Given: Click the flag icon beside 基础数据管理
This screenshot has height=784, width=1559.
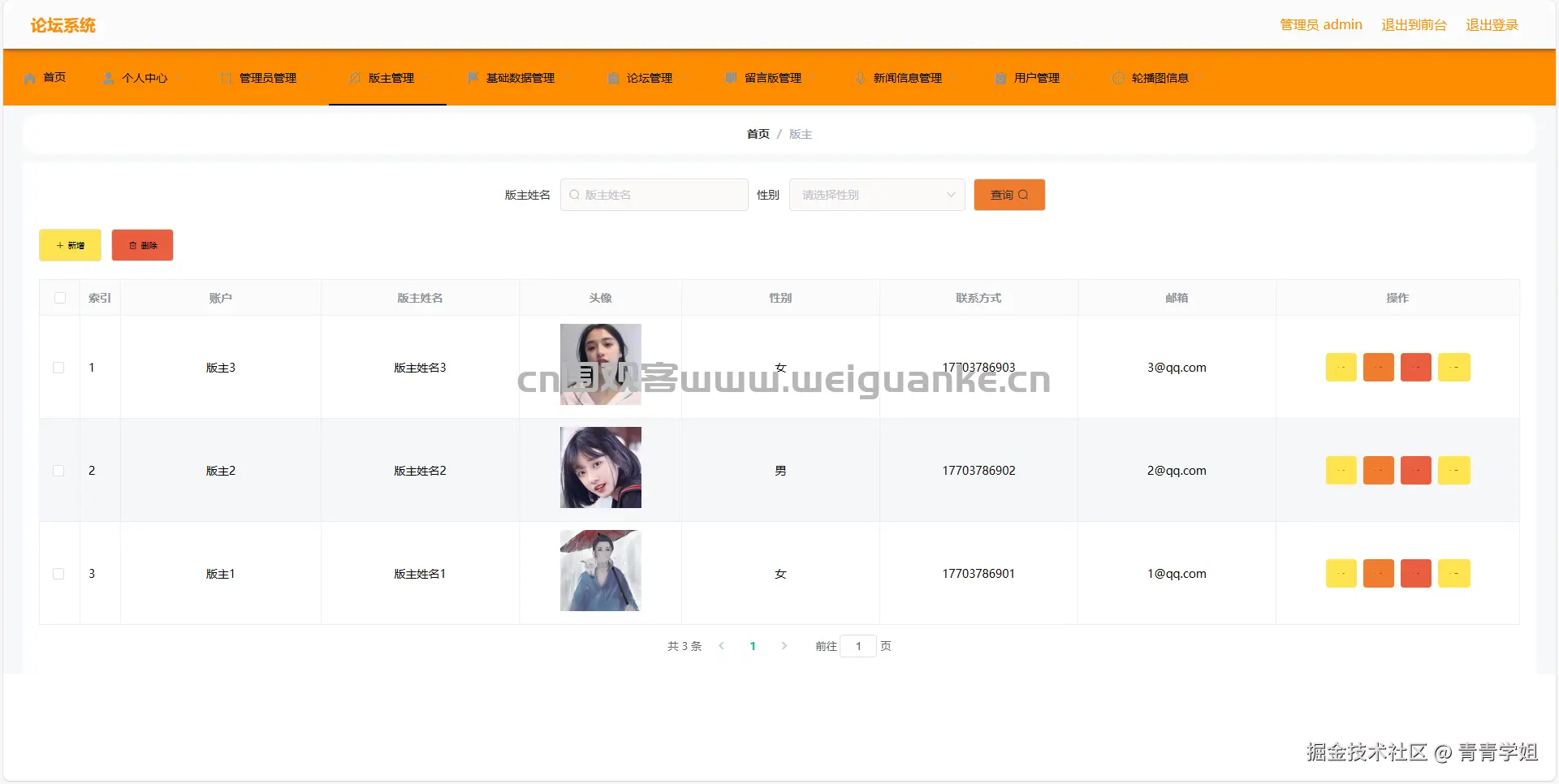Looking at the screenshot, I should pyautogui.click(x=473, y=78).
